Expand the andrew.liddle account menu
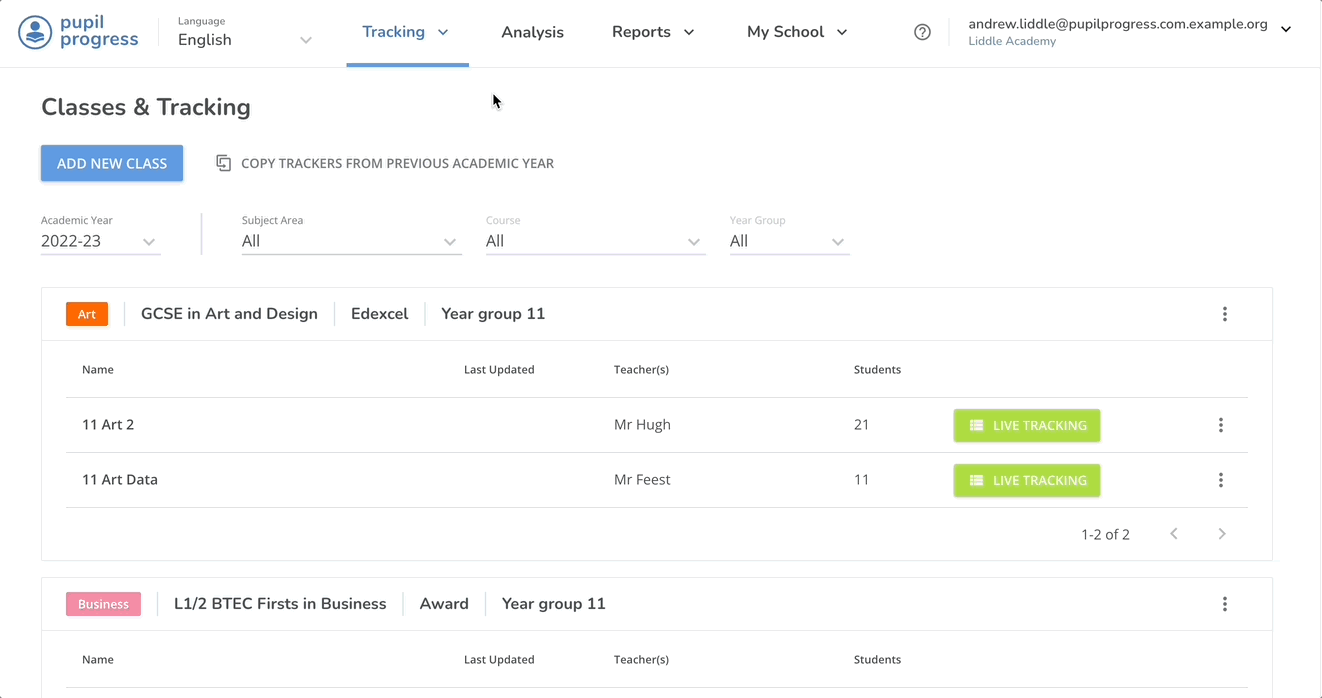Screen dimensions: 1322x698 click(x=1286, y=30)
